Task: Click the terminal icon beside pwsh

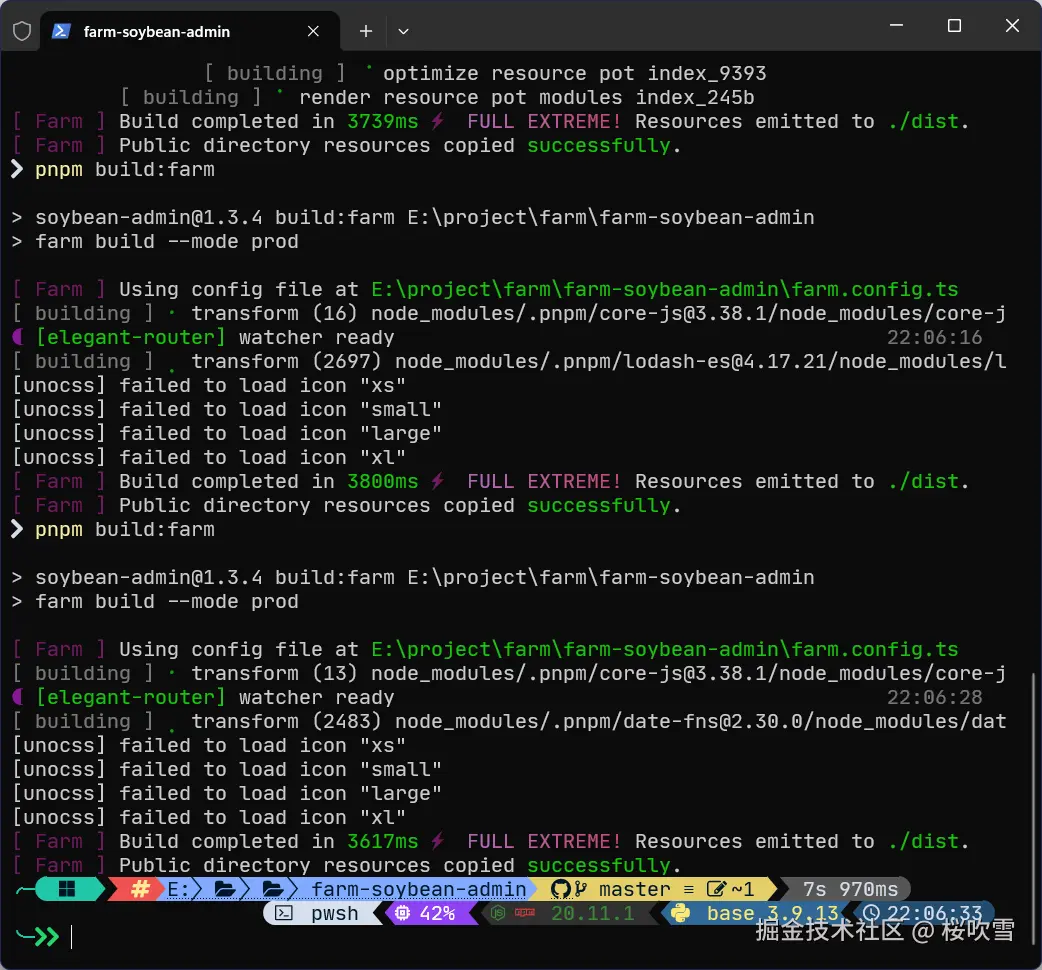Action: click(284, 913)
